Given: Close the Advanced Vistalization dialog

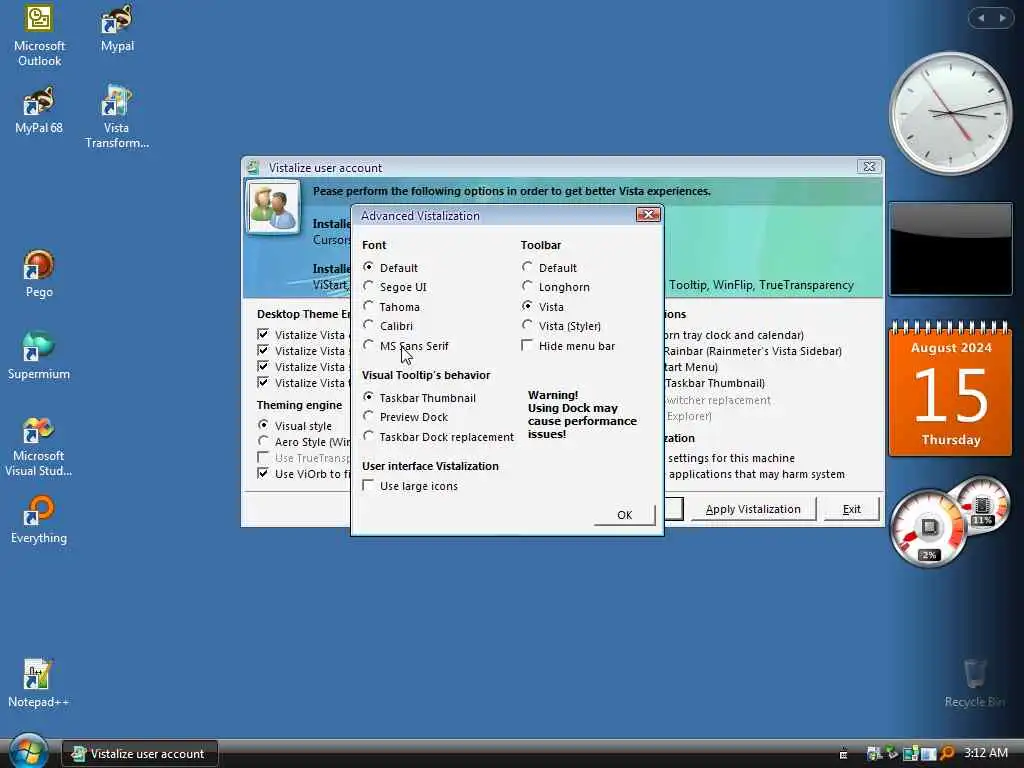Looking at the screenshot, I should point(648,215).
